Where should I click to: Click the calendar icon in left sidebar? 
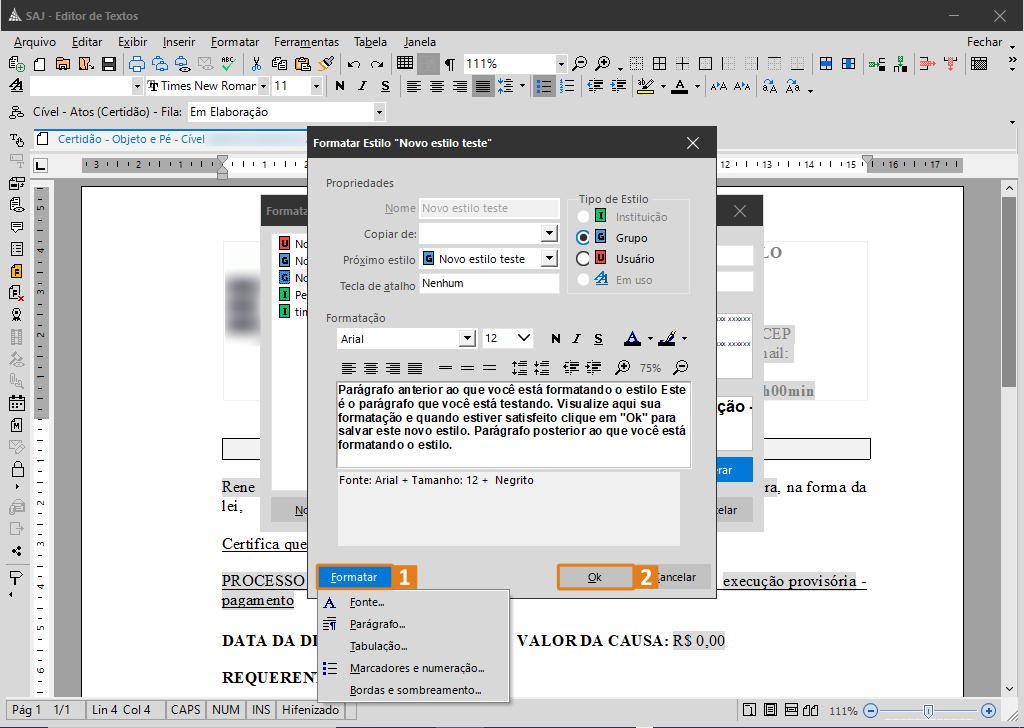point(17,402)
